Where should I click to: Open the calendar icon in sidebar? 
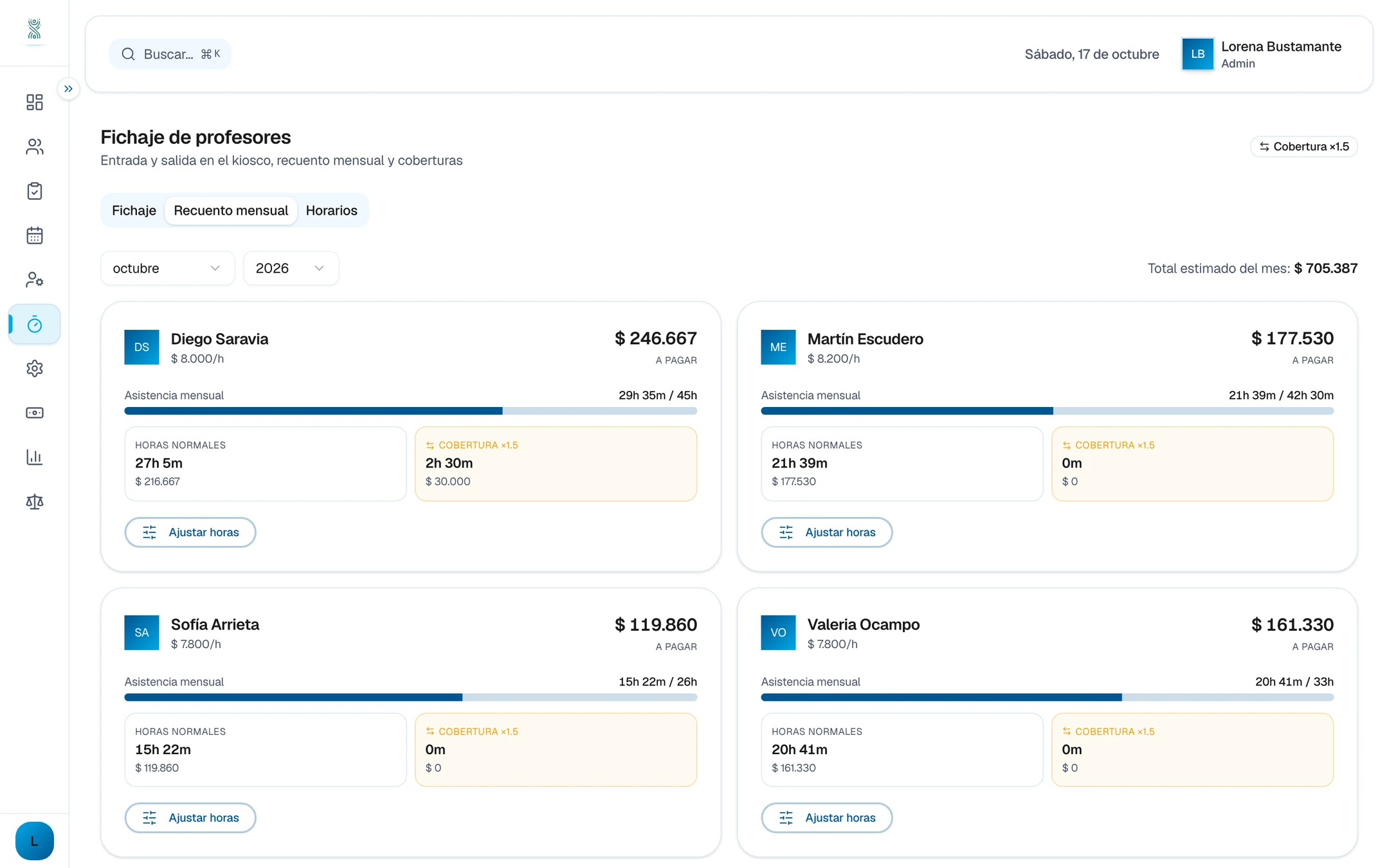pyautogui.click(x=34, y=235)
